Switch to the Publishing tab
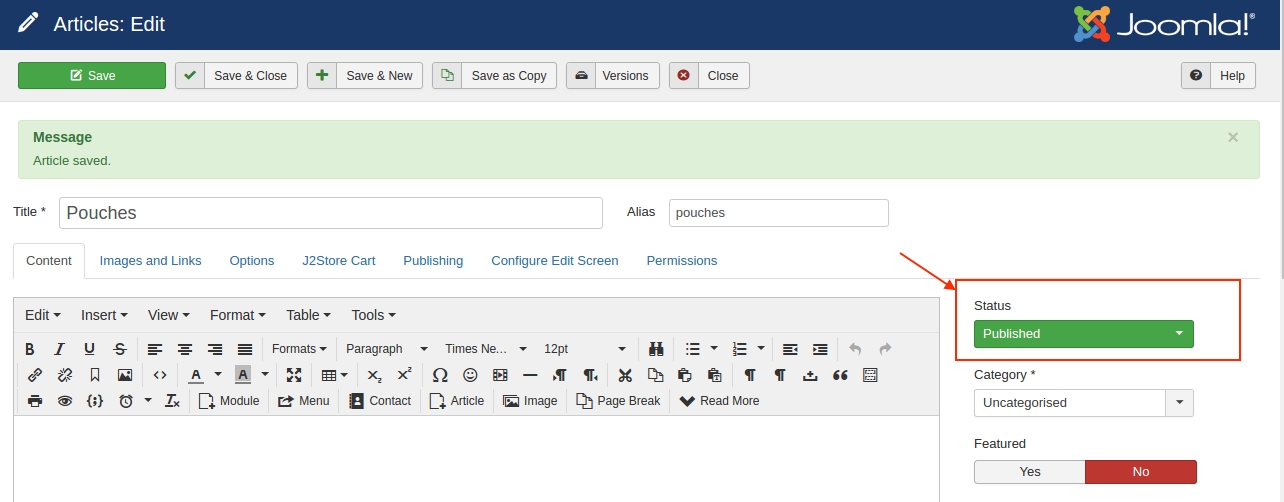This screenshot has height=502, width=1284. 433,261
